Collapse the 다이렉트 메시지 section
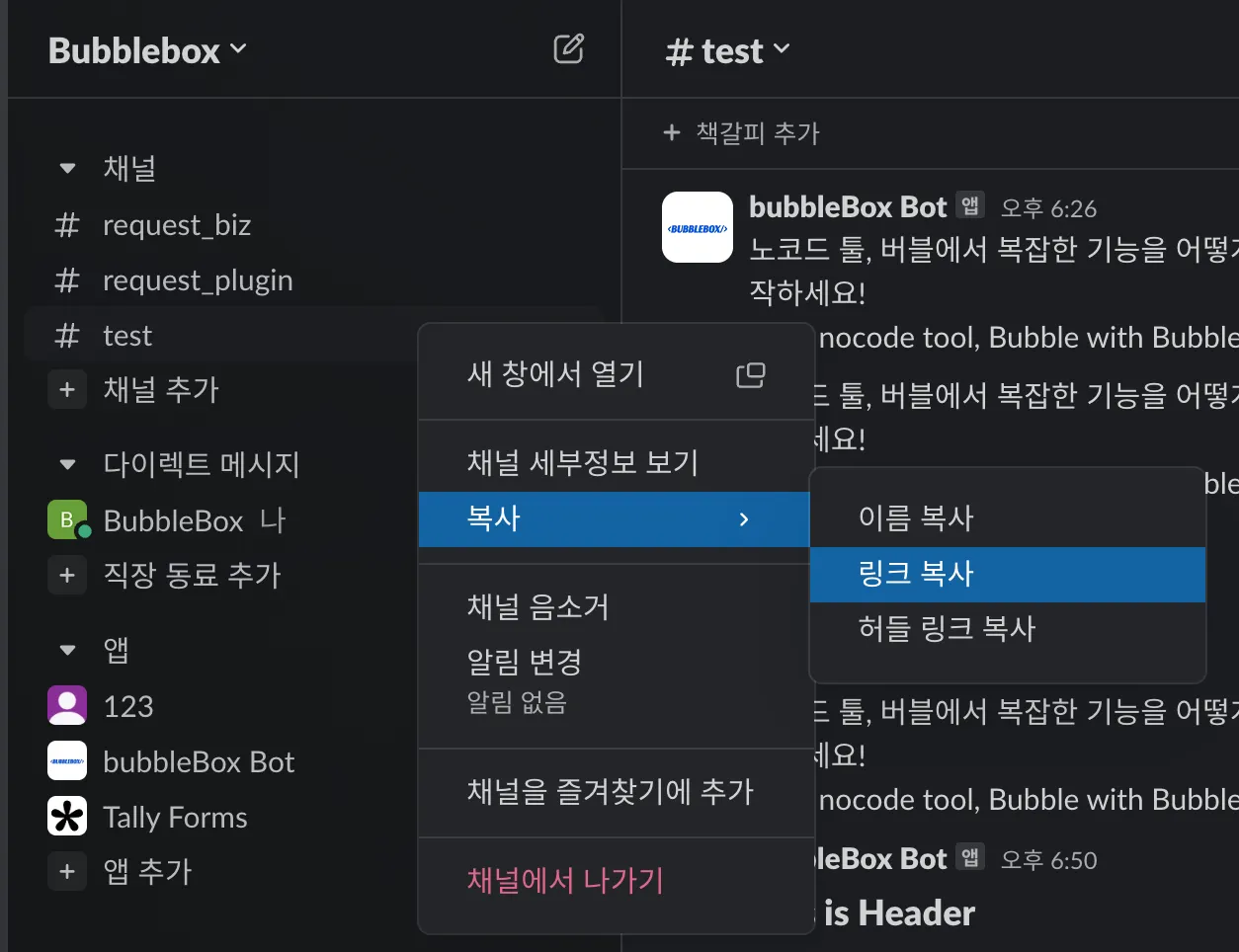This screenshot has width=1239, height=952. click(67, 464)
